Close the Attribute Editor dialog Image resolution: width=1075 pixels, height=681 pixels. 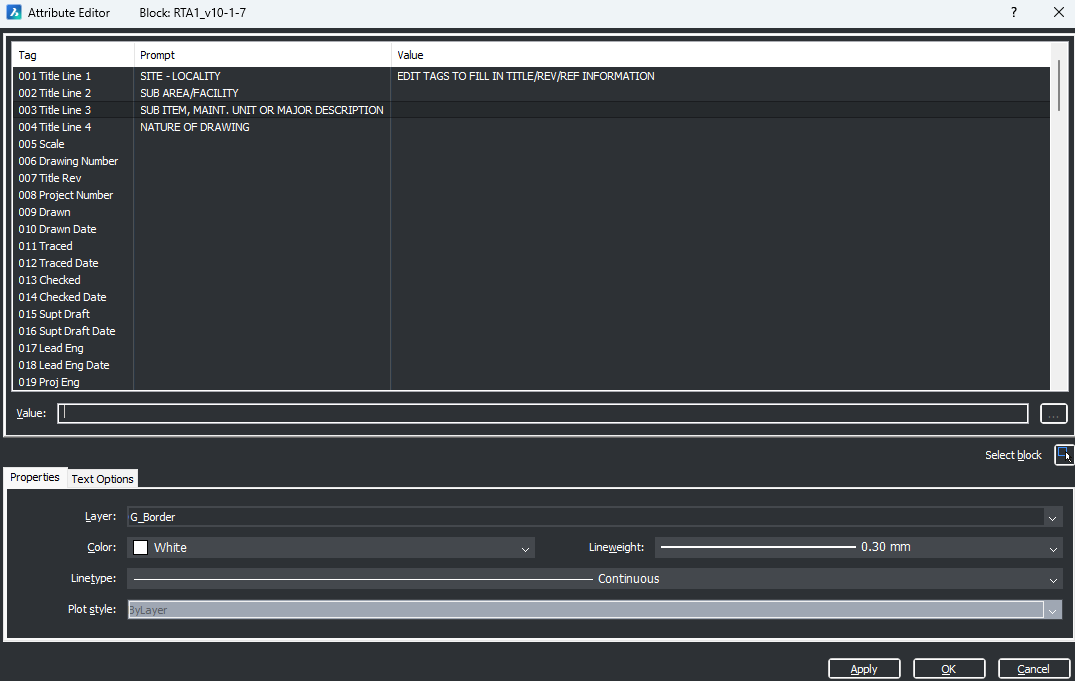click(1059, 13)
